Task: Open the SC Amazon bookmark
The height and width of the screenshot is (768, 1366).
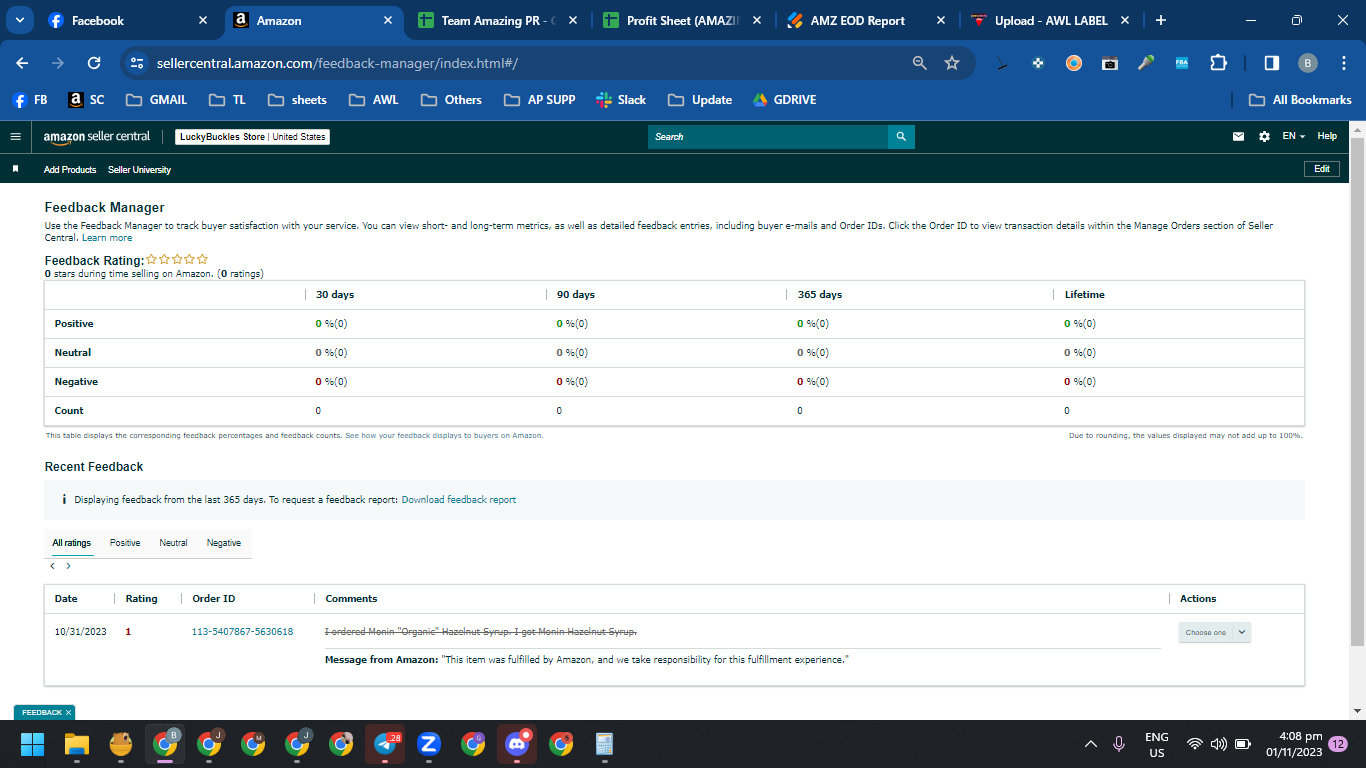Action: pyautogui.click(x=86, y=100)
